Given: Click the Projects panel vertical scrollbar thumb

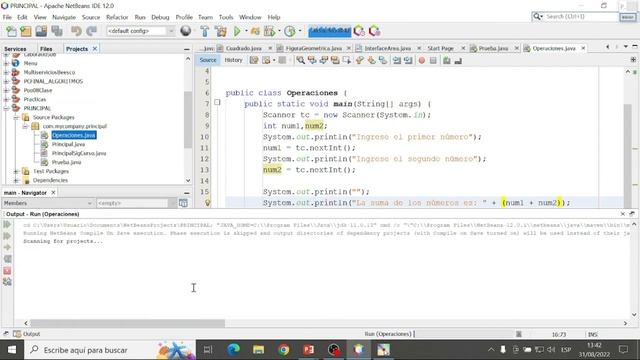Looking at the screenshot, I should pos(188,119).
